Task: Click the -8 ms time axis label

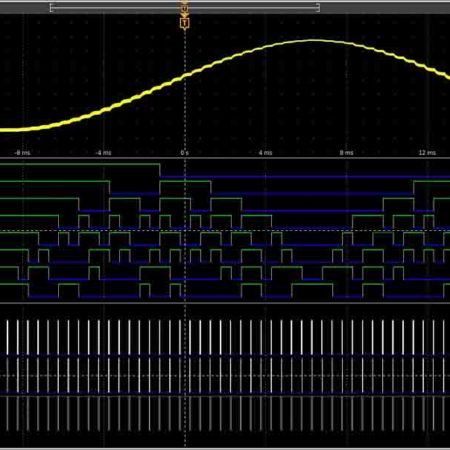Action: [x=22, y=153]
